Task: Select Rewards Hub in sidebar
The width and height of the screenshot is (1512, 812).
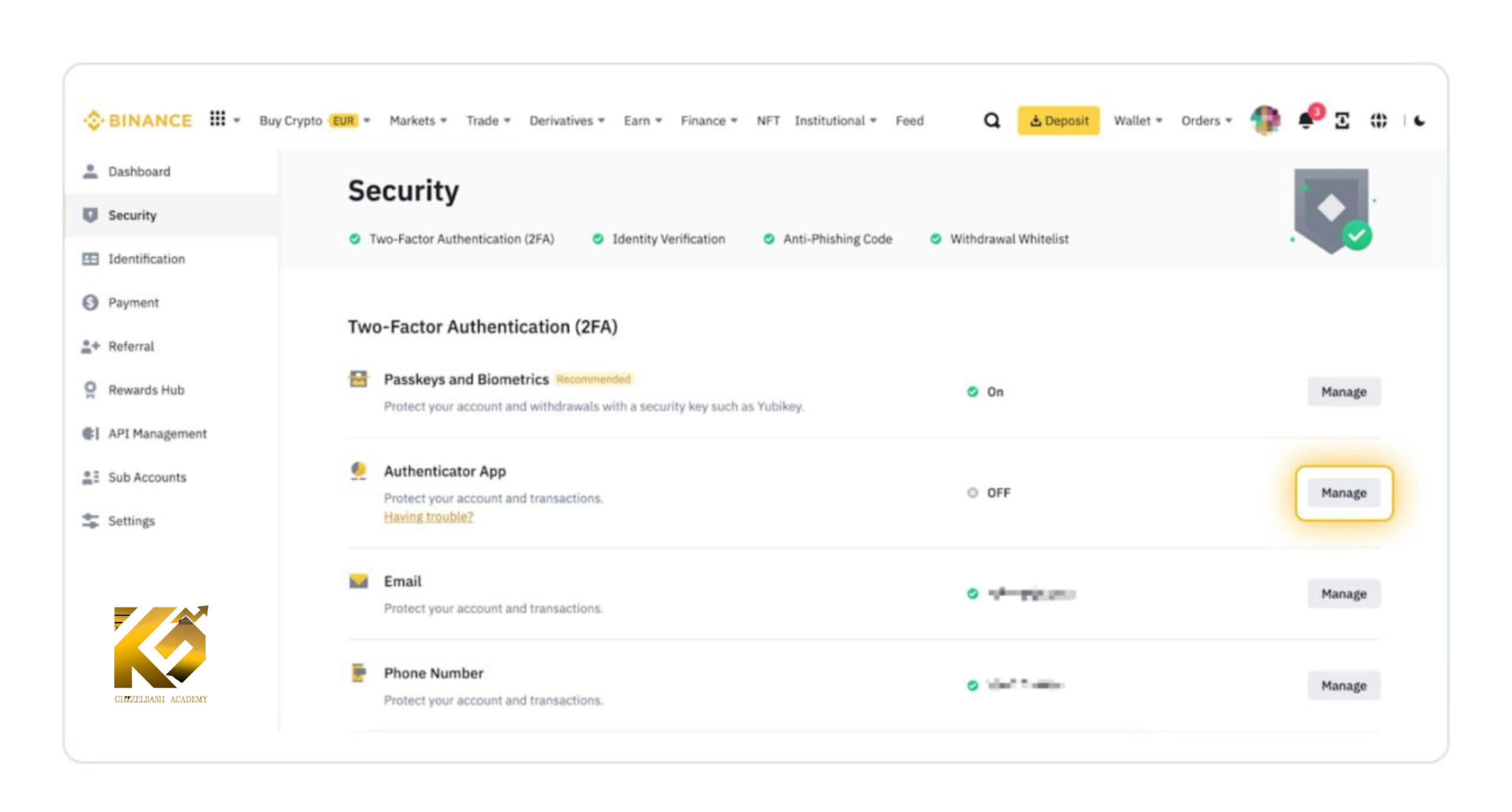Action: coord(171,390)
